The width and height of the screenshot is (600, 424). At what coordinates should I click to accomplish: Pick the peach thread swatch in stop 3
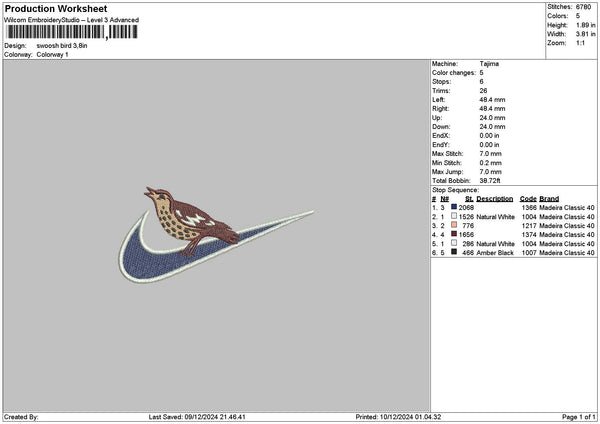[x=454, y=225]
